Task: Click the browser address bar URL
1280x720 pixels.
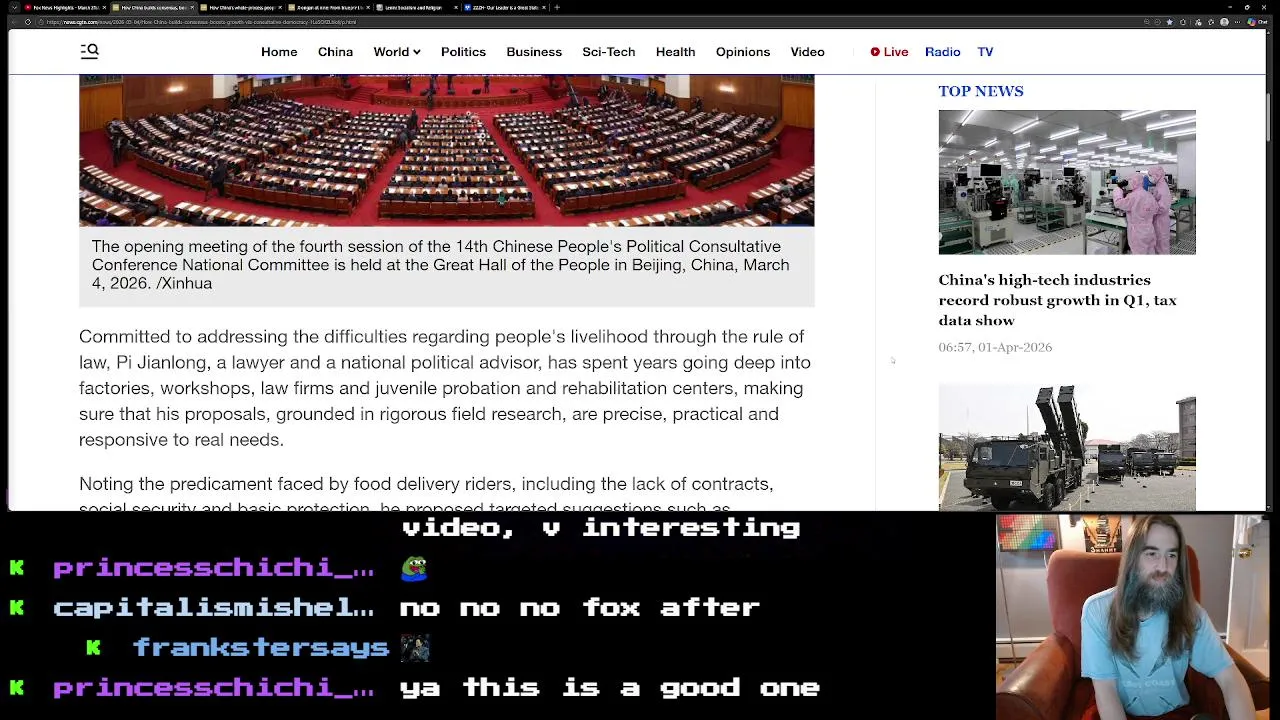Action: [200, 21]
